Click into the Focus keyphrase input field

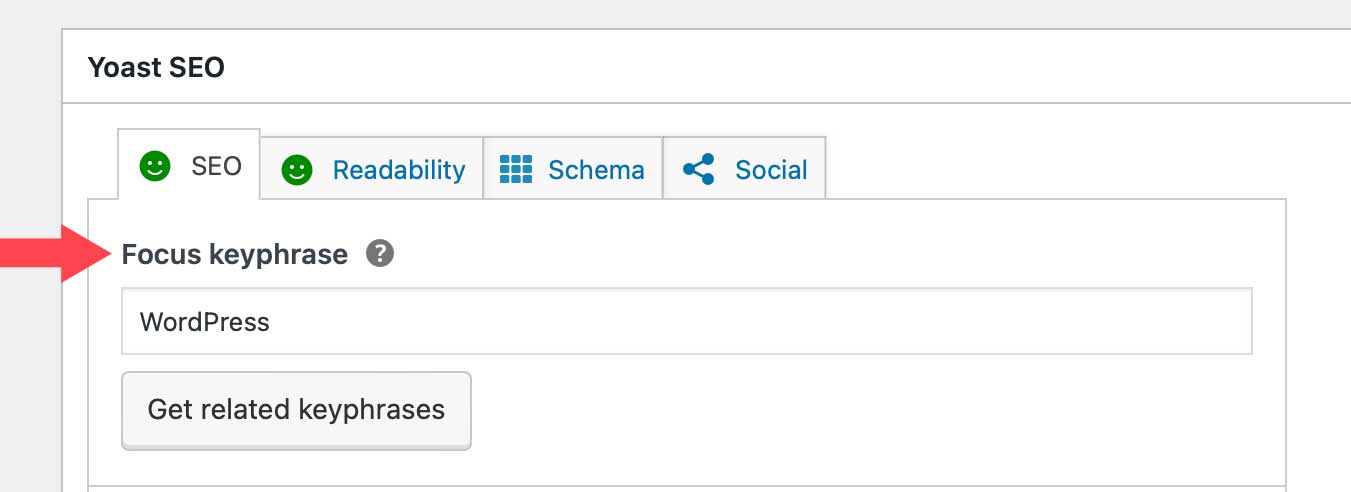click(x=686, y=322)
